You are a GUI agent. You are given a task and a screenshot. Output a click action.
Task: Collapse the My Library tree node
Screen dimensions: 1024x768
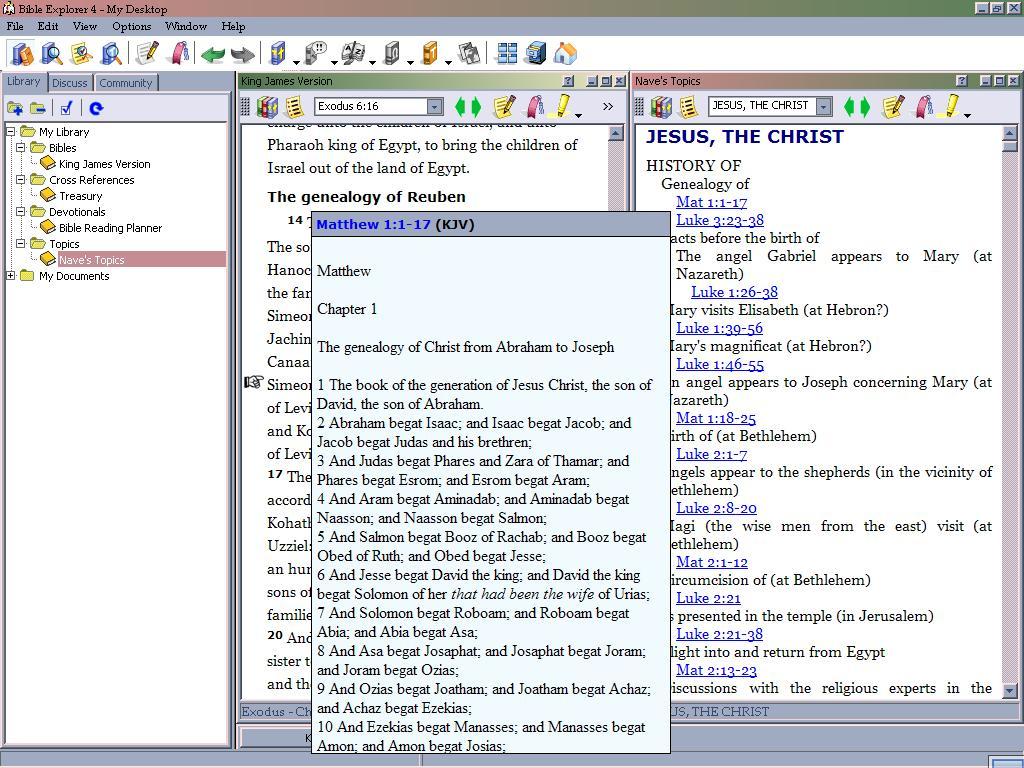click(x=10, y=132)
